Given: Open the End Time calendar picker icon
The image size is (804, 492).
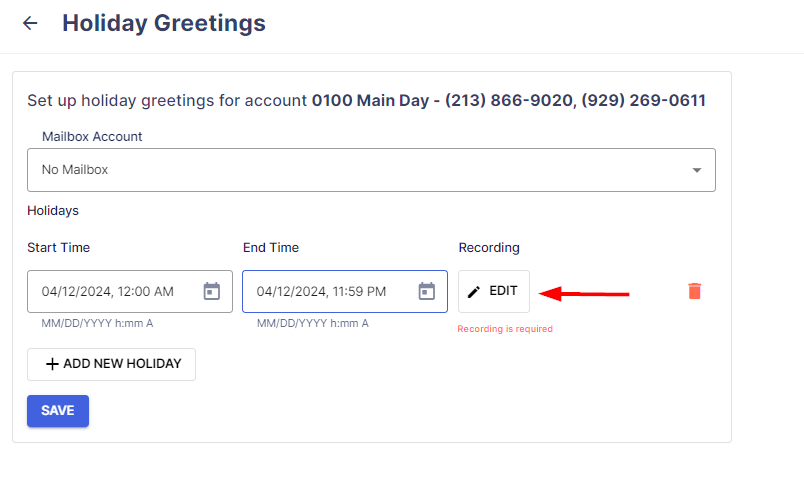Looking at the screenshot, I should pyautogui.click(x=427, y=291).
